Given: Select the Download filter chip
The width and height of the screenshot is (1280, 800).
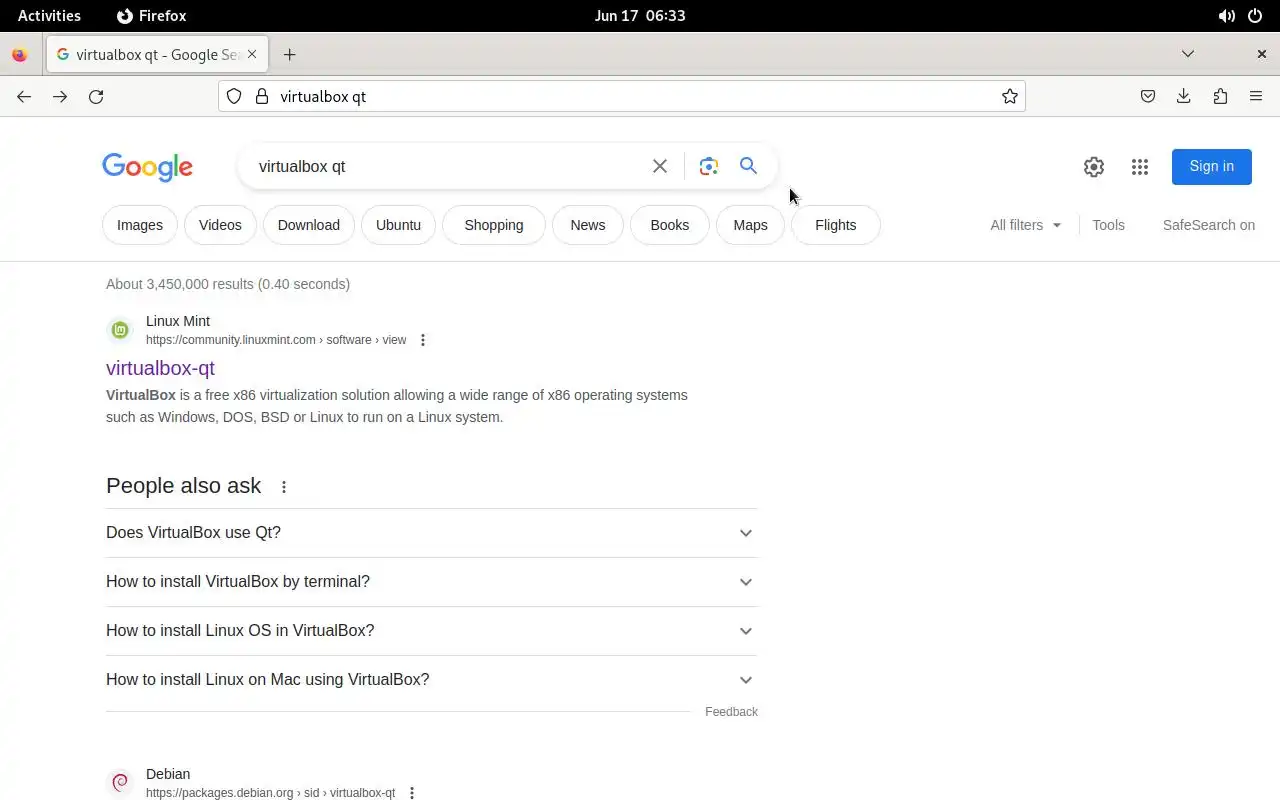Looking at the screenshot, I should [309, 225].
